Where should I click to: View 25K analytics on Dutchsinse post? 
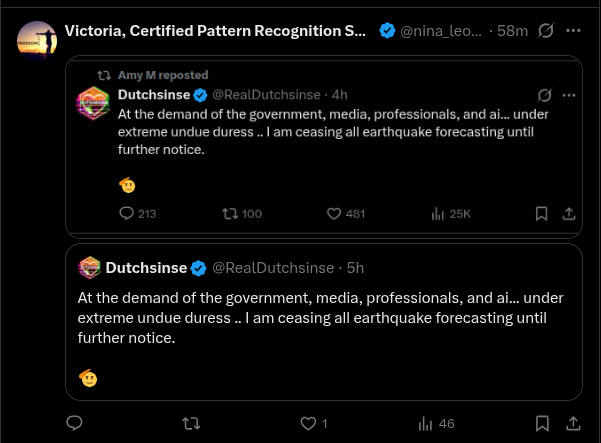(x=451, y=213)
